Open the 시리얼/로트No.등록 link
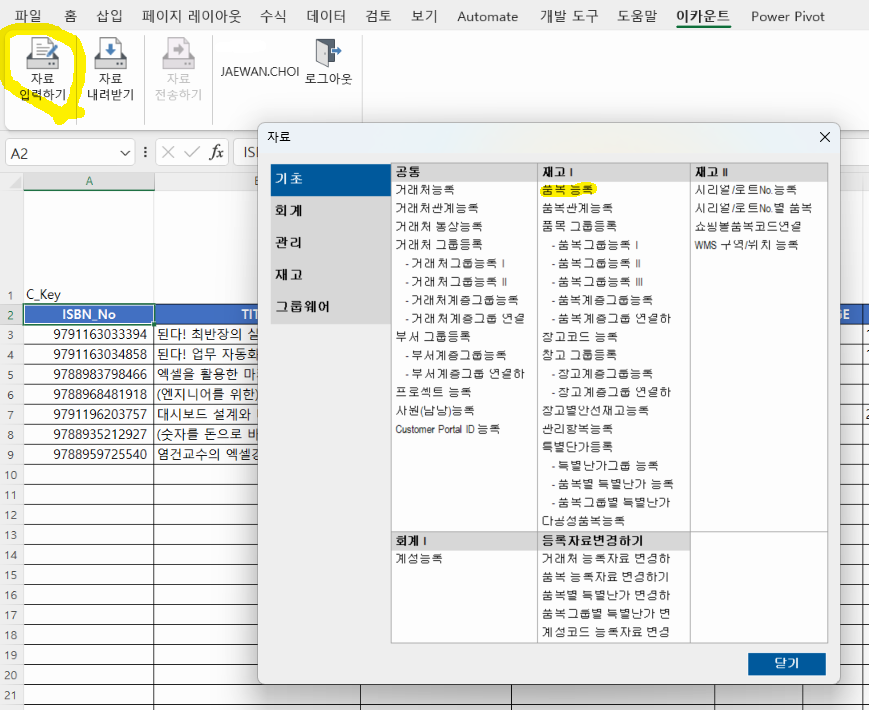The width and height of the screenshot is (869, 710). coord(746,190)
